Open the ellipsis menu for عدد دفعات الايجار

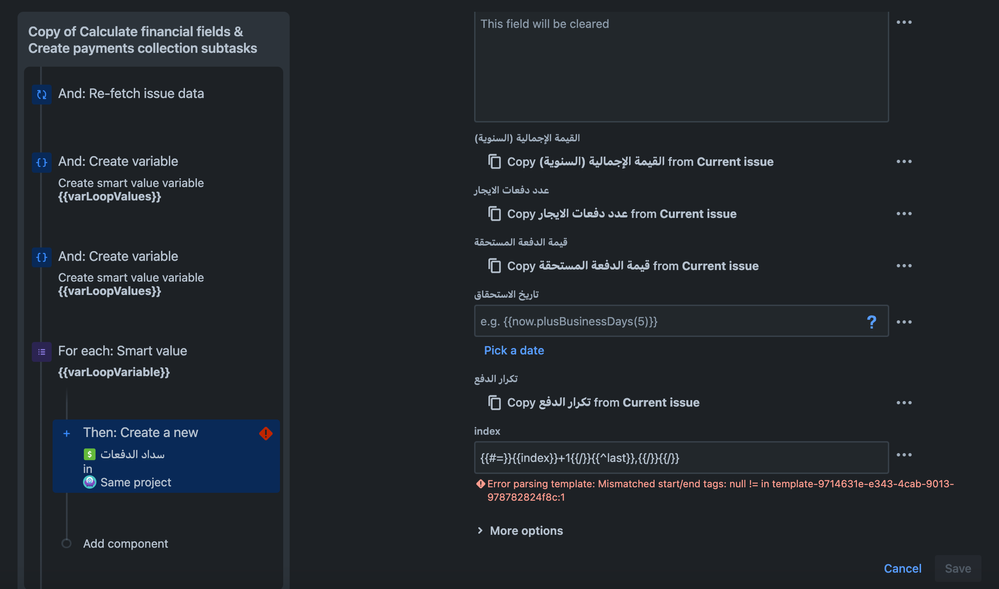(x=904, y=213)
